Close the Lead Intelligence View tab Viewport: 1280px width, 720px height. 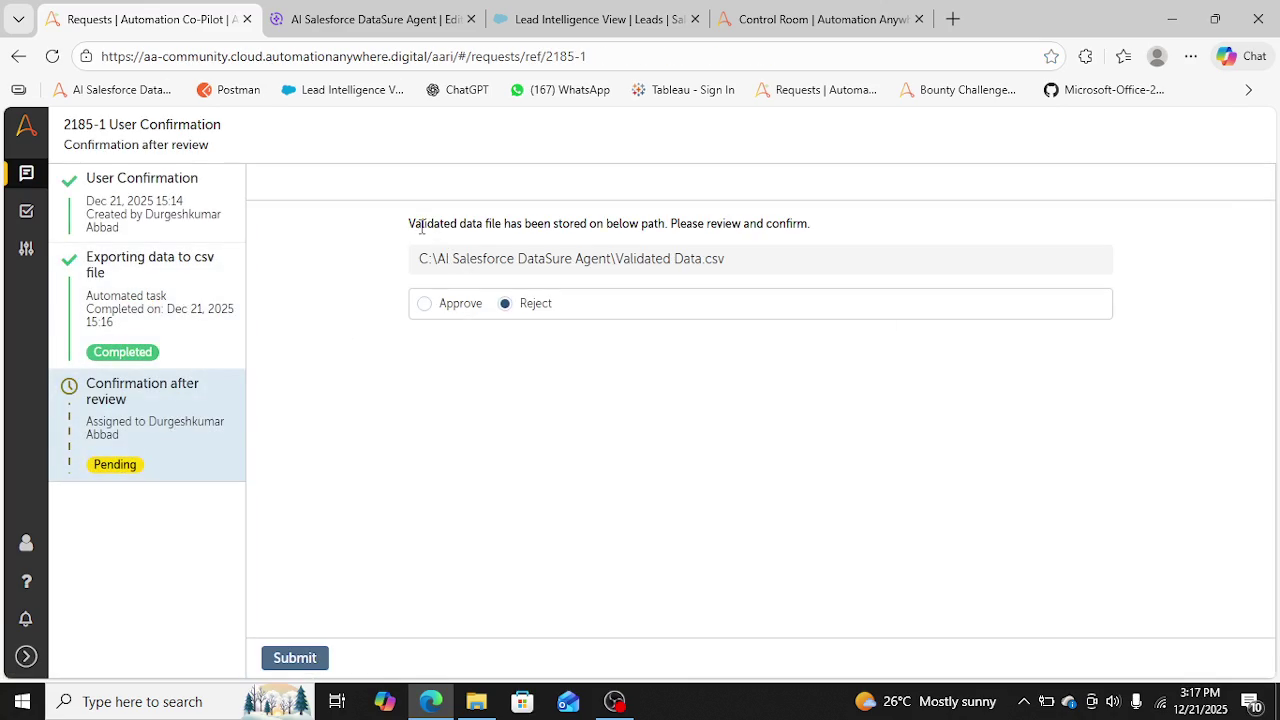point(695,19)
